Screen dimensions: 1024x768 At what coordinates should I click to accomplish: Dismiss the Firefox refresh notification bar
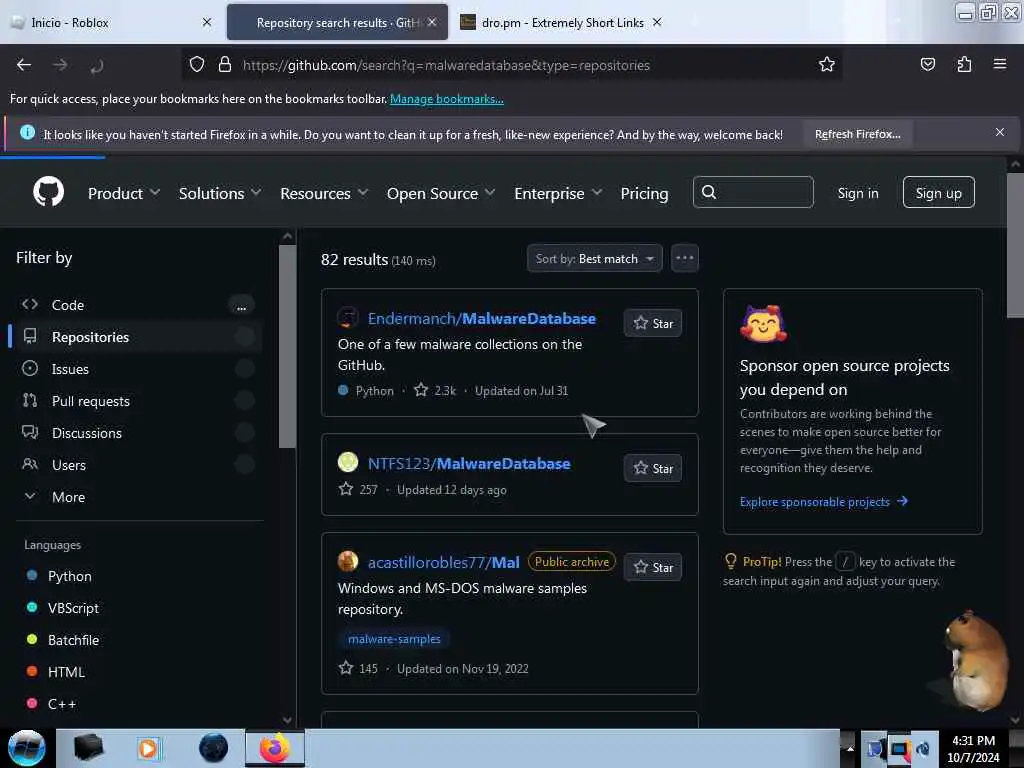[1000, 132]
